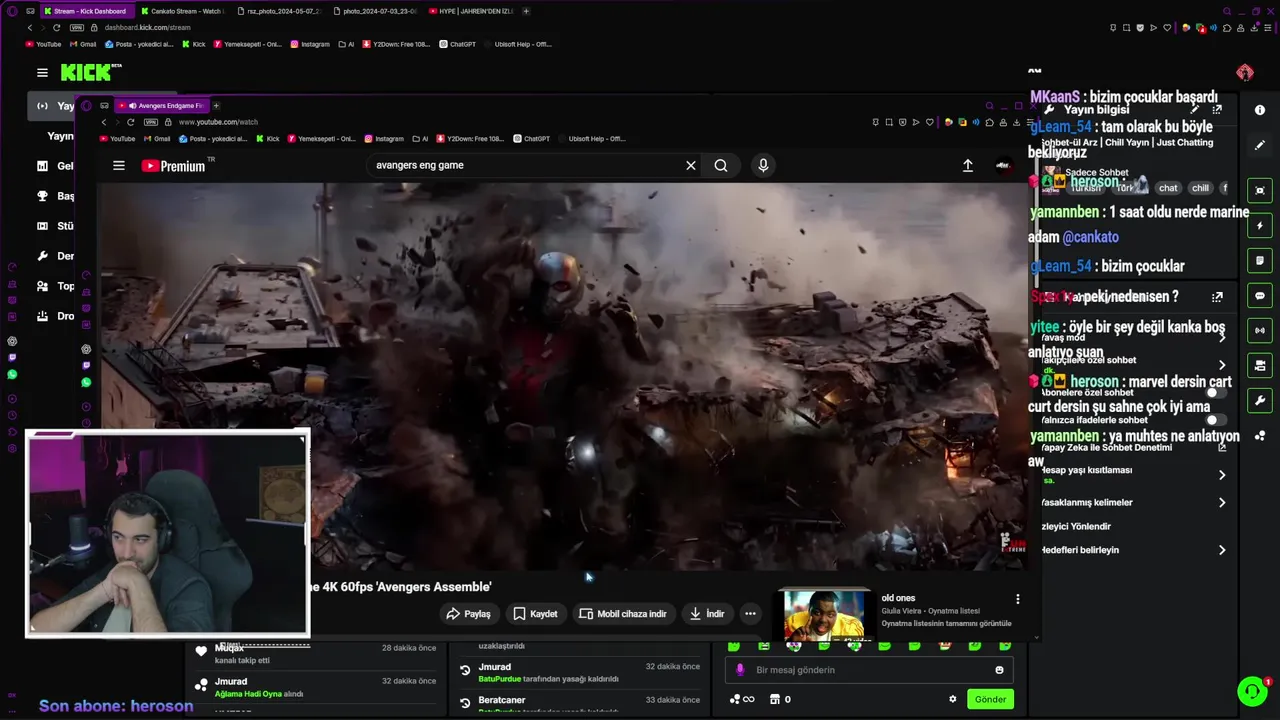
Task: Run search with the magnifier icon
Action: 721,165
